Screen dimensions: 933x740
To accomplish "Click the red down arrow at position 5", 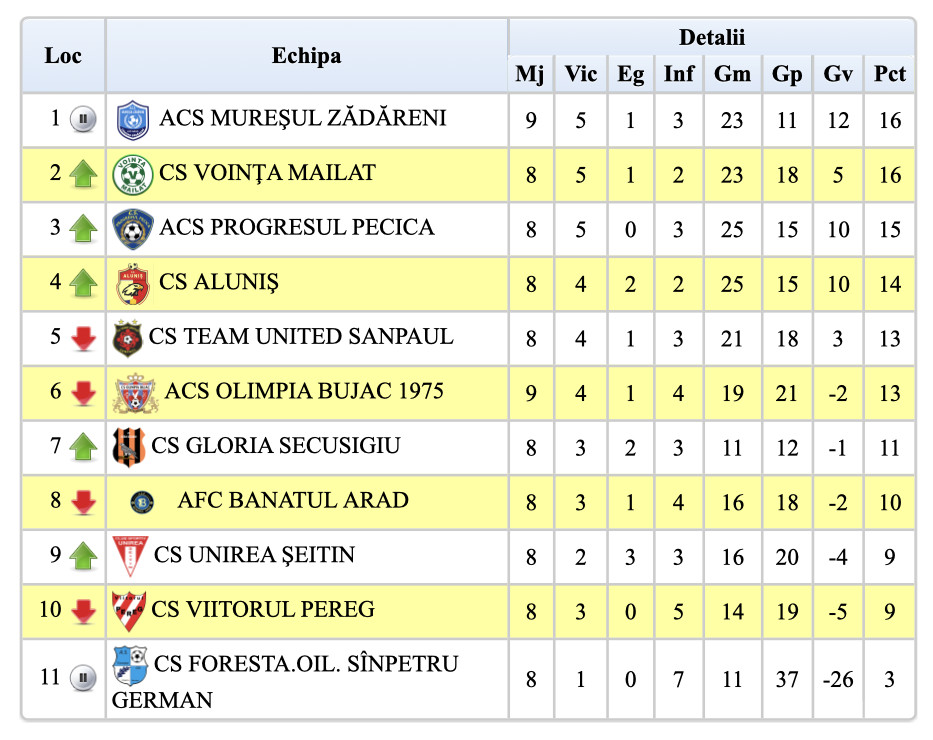I will [x=84, y=338].
